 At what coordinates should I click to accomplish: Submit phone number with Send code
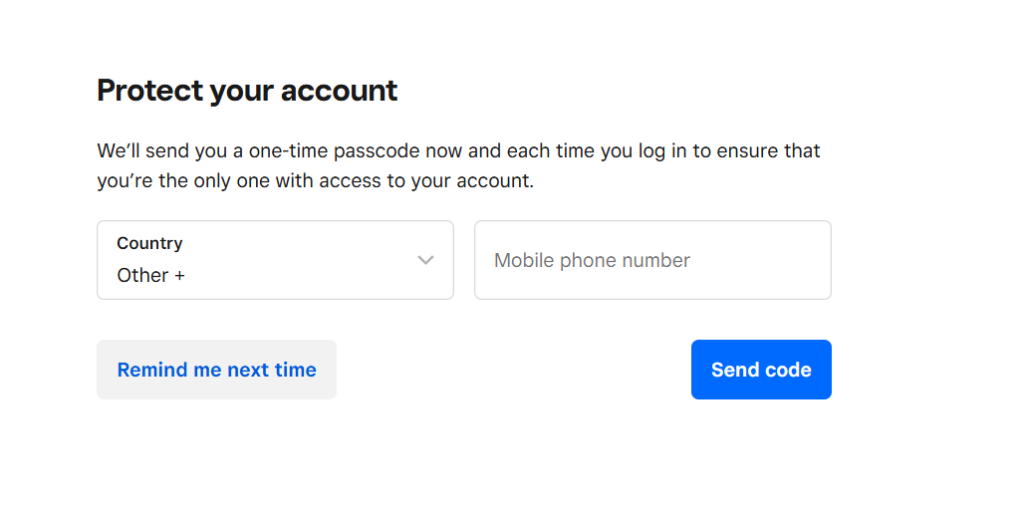pyautogui.click(x=761, y=370)
